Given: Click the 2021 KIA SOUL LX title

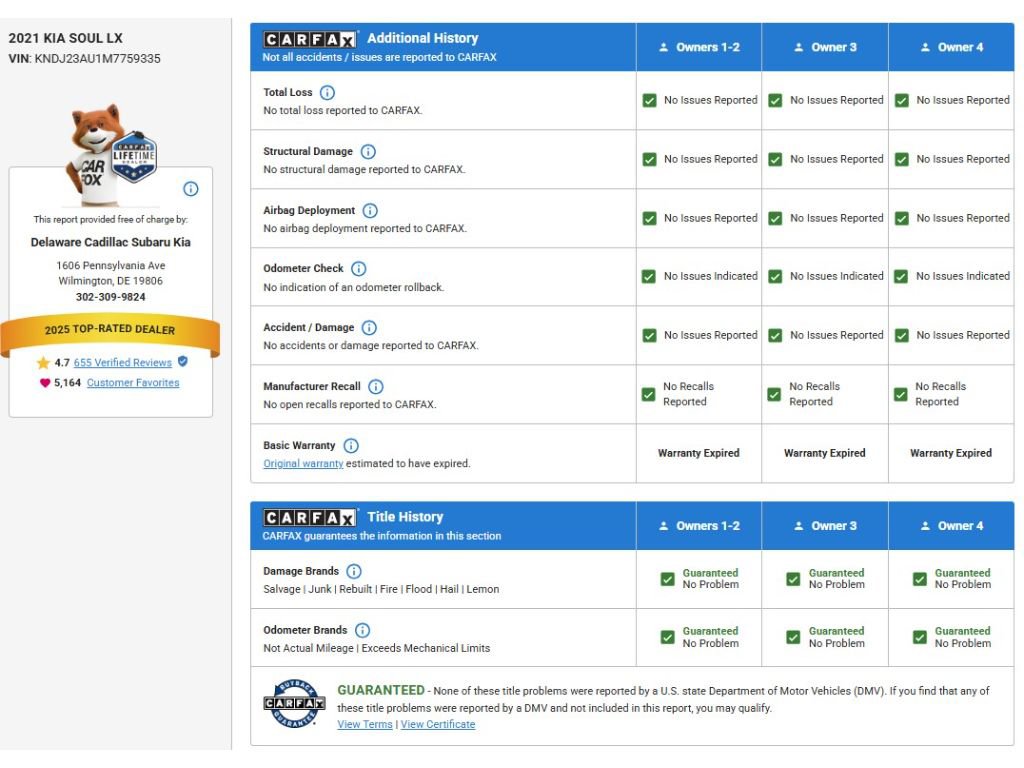Looking at the screenshot, I should (65, 39).
